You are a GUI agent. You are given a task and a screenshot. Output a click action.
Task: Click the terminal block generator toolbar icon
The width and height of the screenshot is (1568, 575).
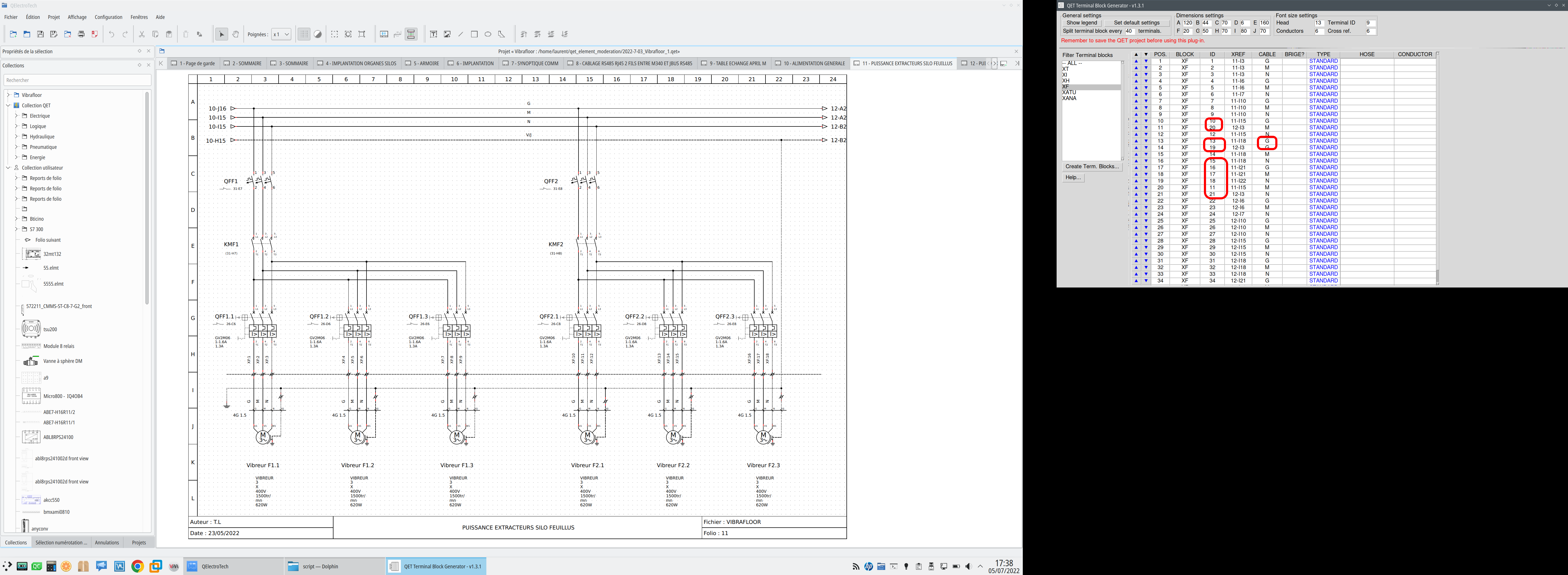click(412, 34)
